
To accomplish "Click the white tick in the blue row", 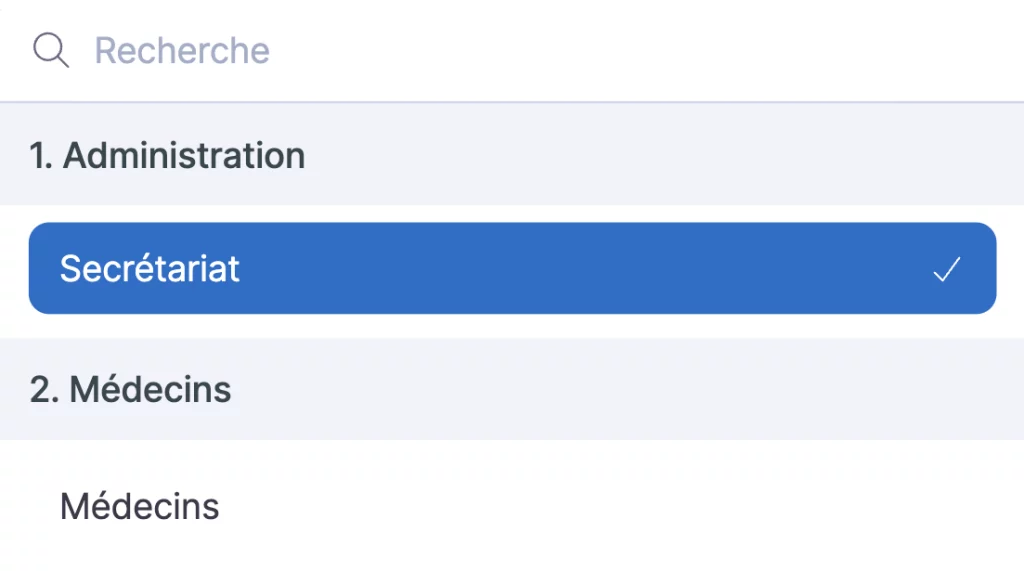I will [x=946, y=269].
